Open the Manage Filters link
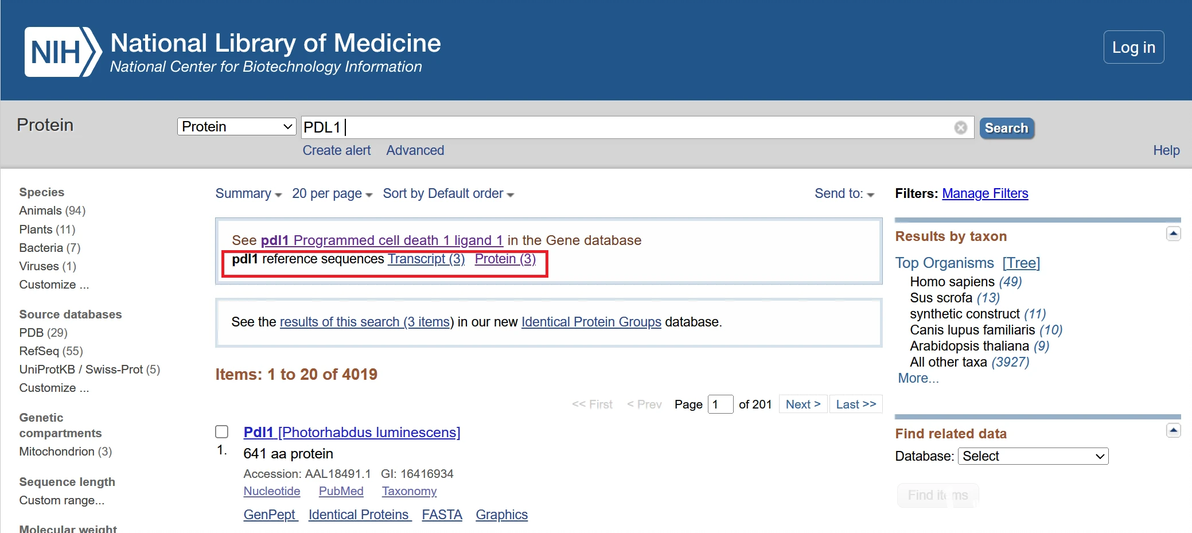Image resolution: width=1192 pixels, height=533 pixels. 984,193
